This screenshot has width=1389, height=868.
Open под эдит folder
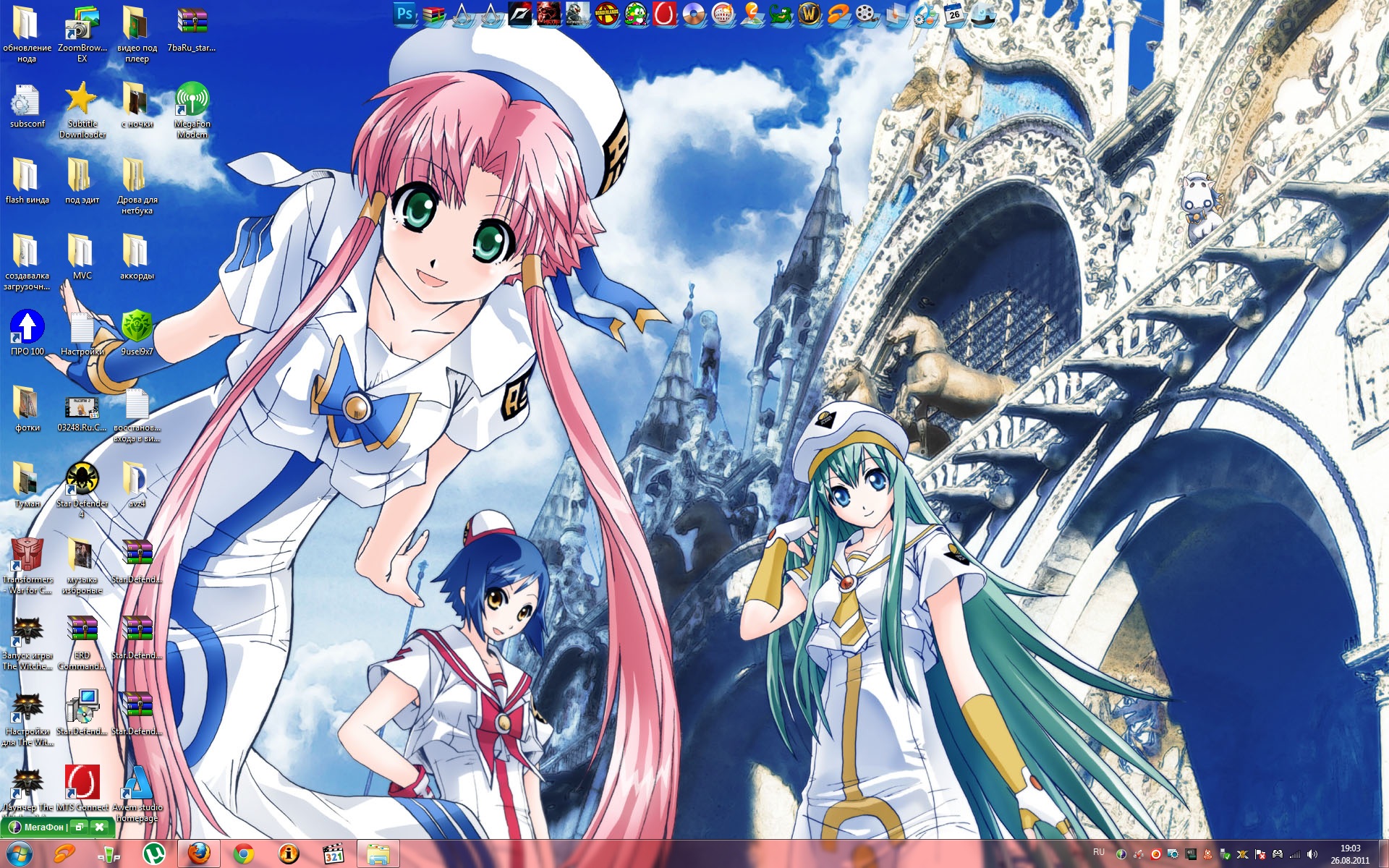click(x=82, y=181)
